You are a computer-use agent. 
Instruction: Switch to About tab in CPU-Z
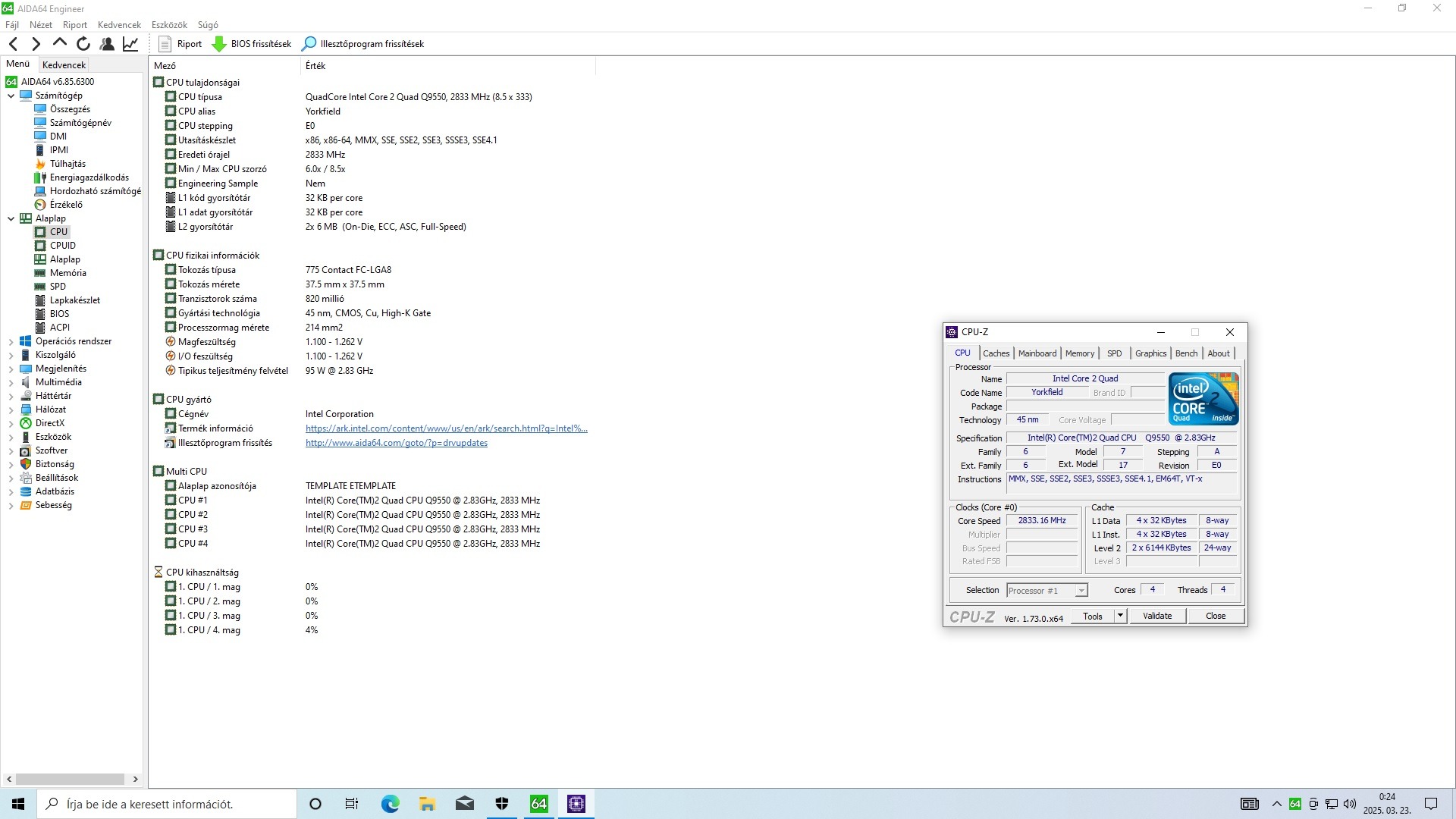(1219, 353)
